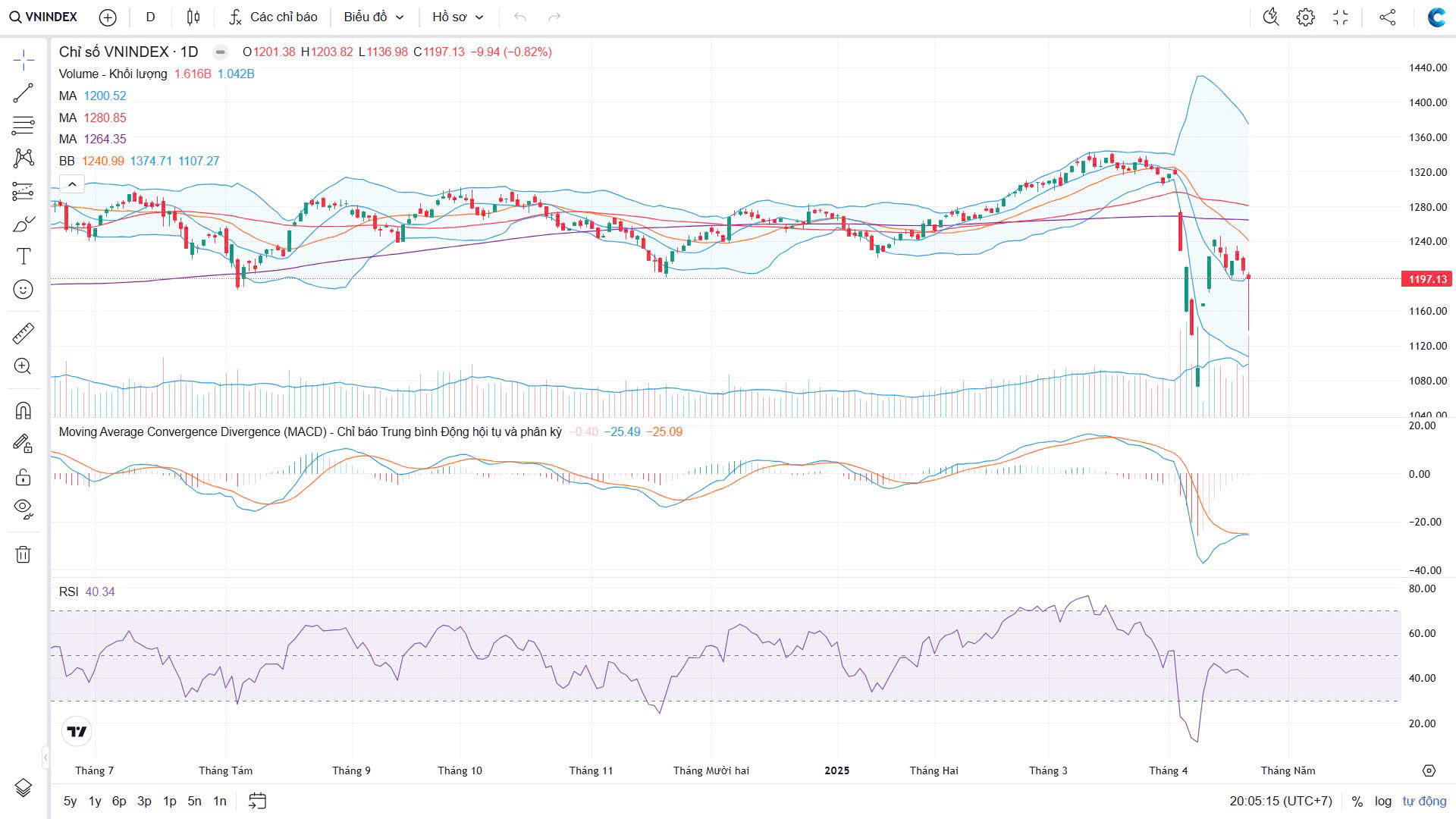
Task: Open the Hồ sơ dropdown
Action: click(457, 17)
